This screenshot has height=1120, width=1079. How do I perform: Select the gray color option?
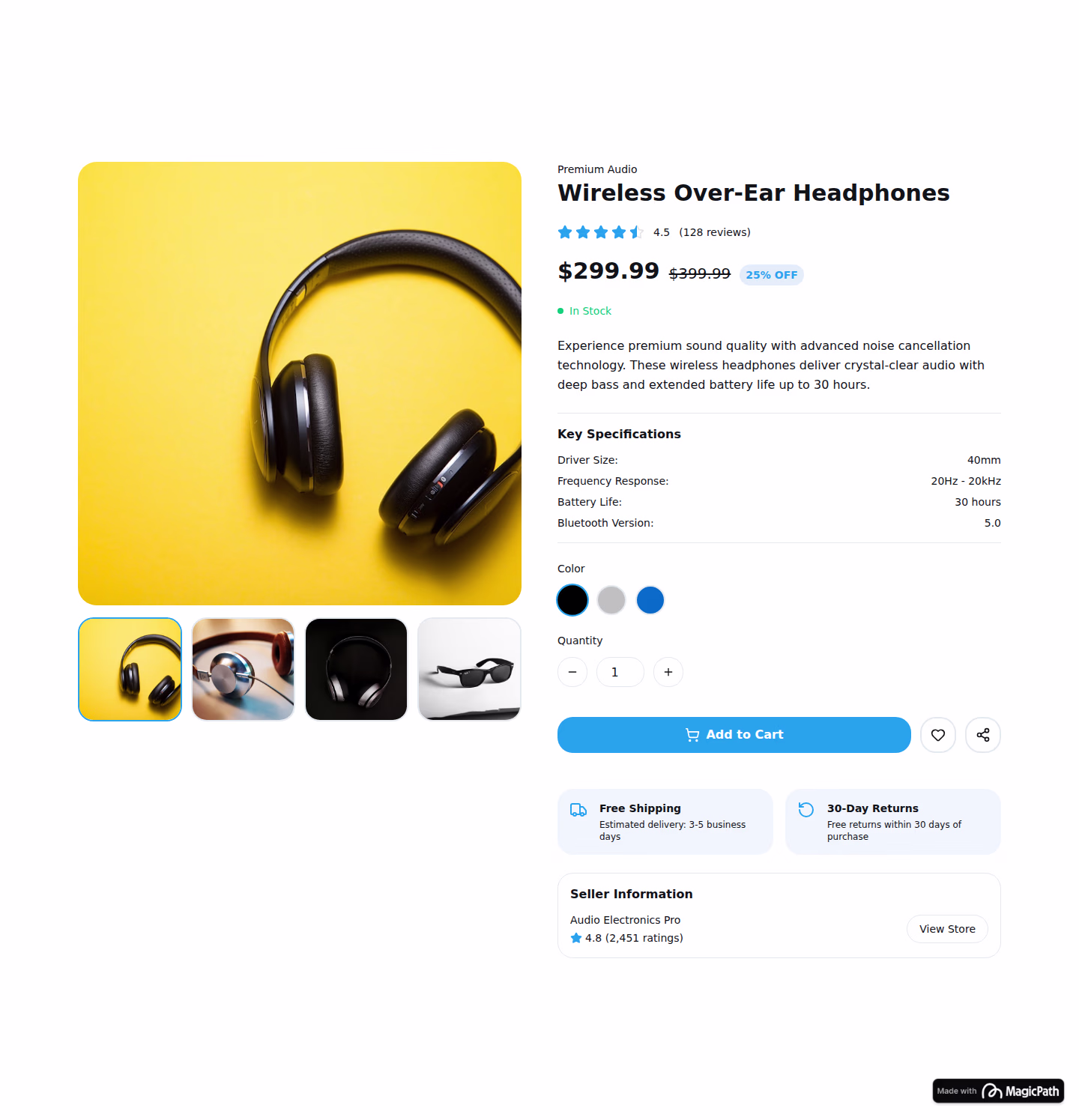(x=611, y=600)
